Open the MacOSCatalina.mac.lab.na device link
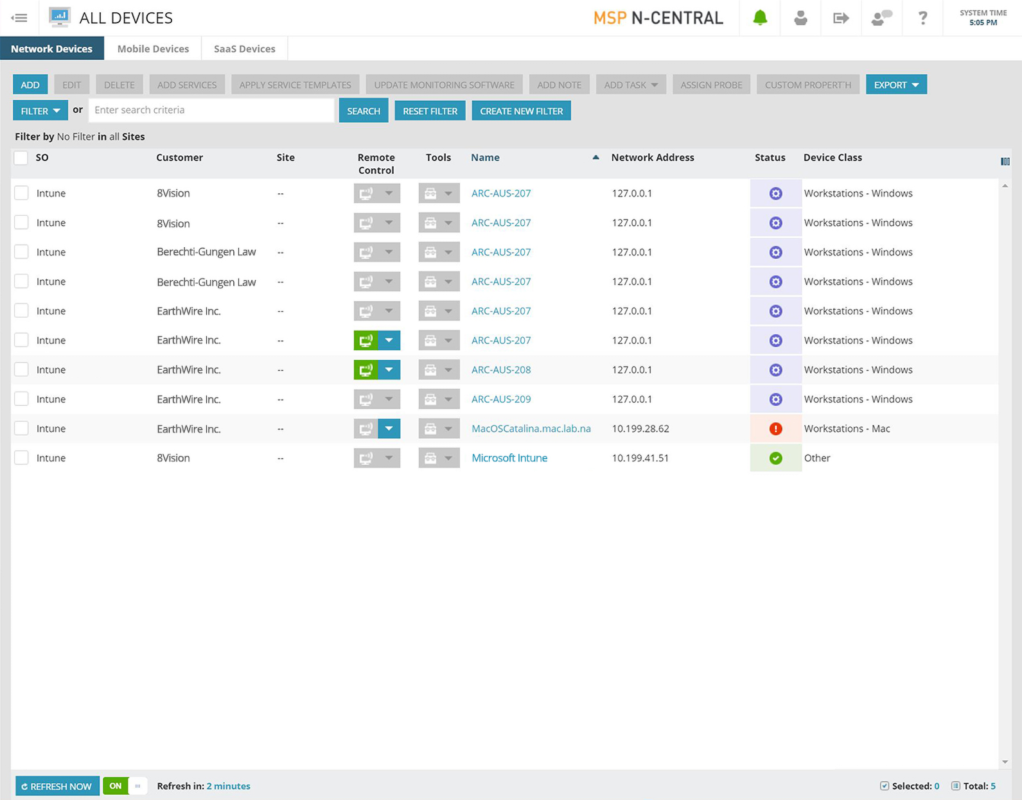The image size is (1022, 800). tap(531, 428)
